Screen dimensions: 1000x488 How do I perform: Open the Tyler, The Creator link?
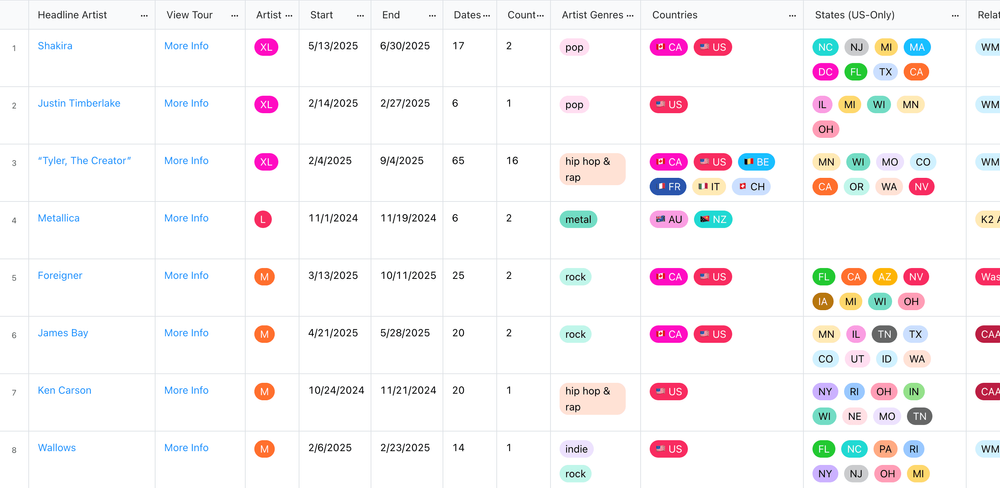pyautogui.click(x=84, y=161)
